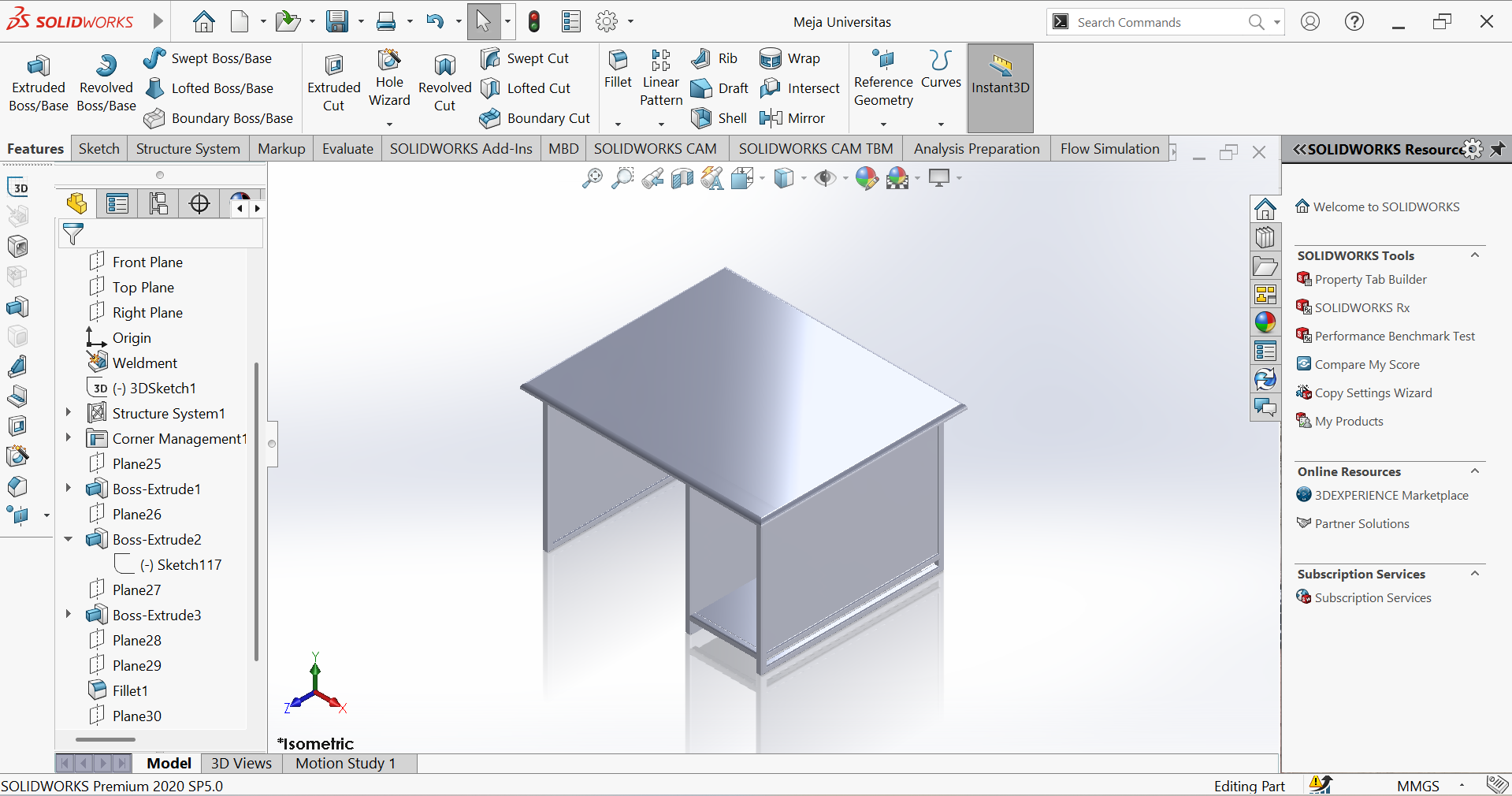
Task: Expand Corner Management1 in tree
Action: click(x=69, y=437)
